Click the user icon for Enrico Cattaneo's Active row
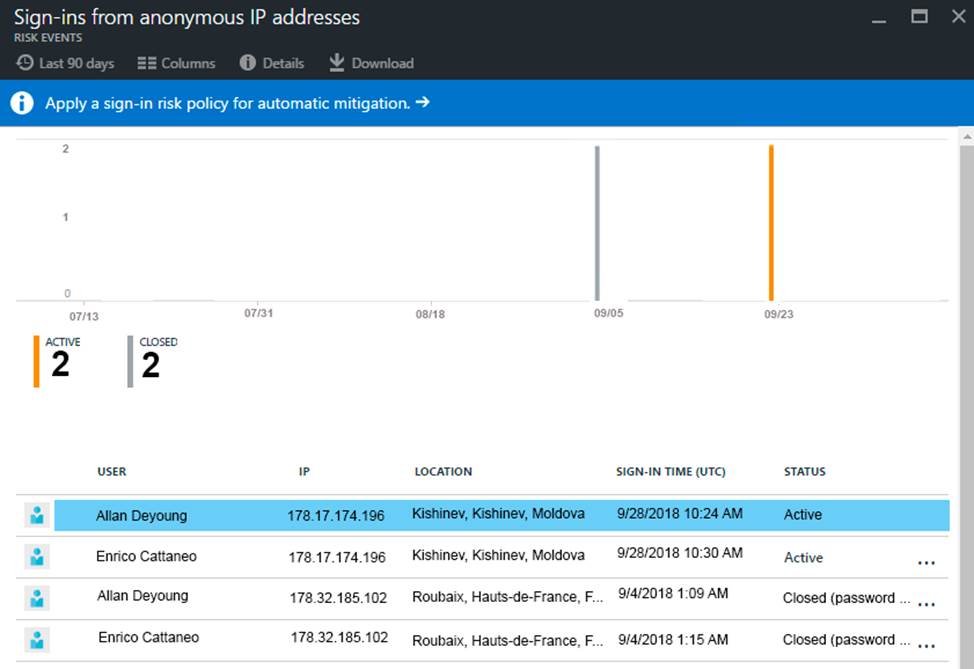974x669 pixels. point(37,557)
